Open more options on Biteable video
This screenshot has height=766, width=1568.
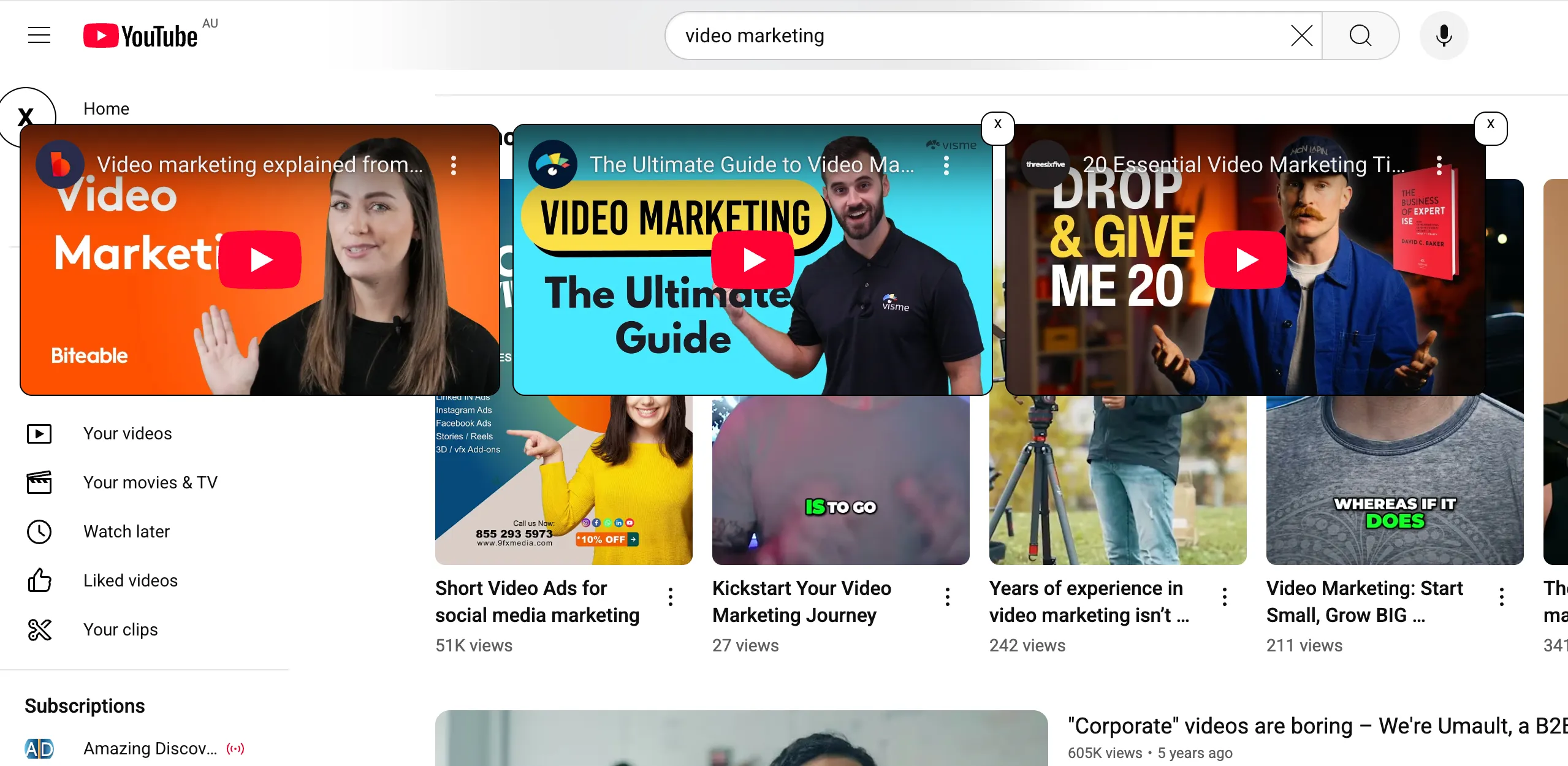tap(454, 165)
